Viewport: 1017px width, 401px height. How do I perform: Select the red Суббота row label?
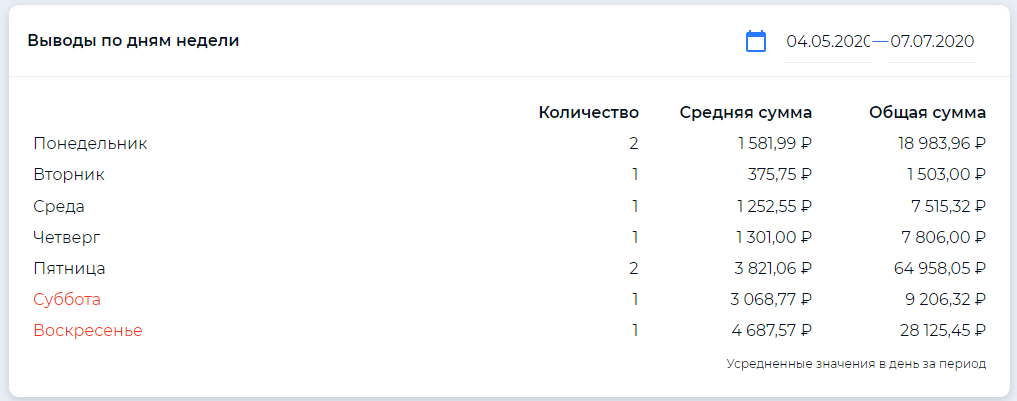pyautogui.click(x=67, y=299)
